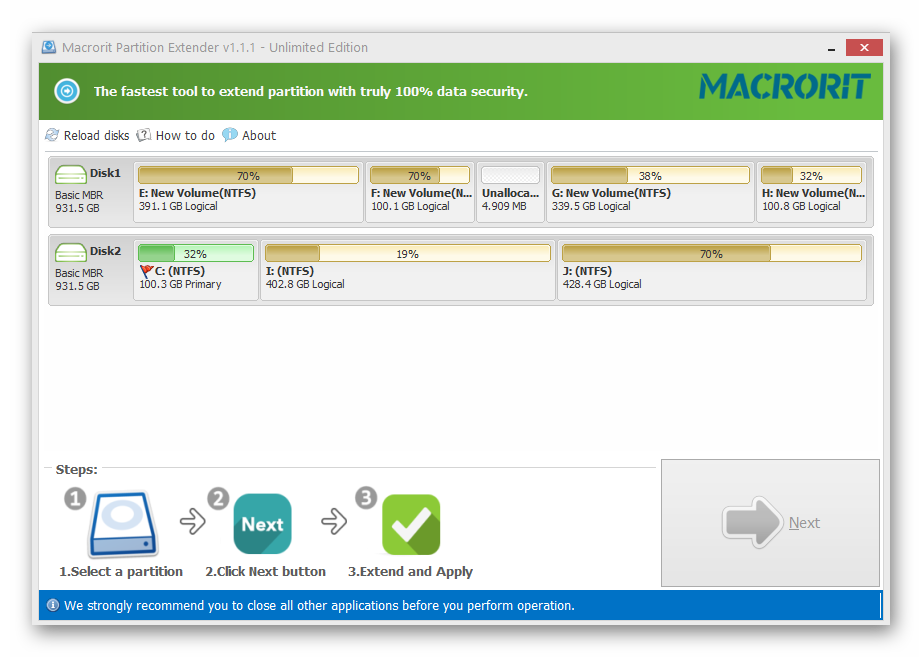Click 3.Extend and Apply step caption
The height and width of the screenshot is (657, 922).
click(x=410, y=572)
